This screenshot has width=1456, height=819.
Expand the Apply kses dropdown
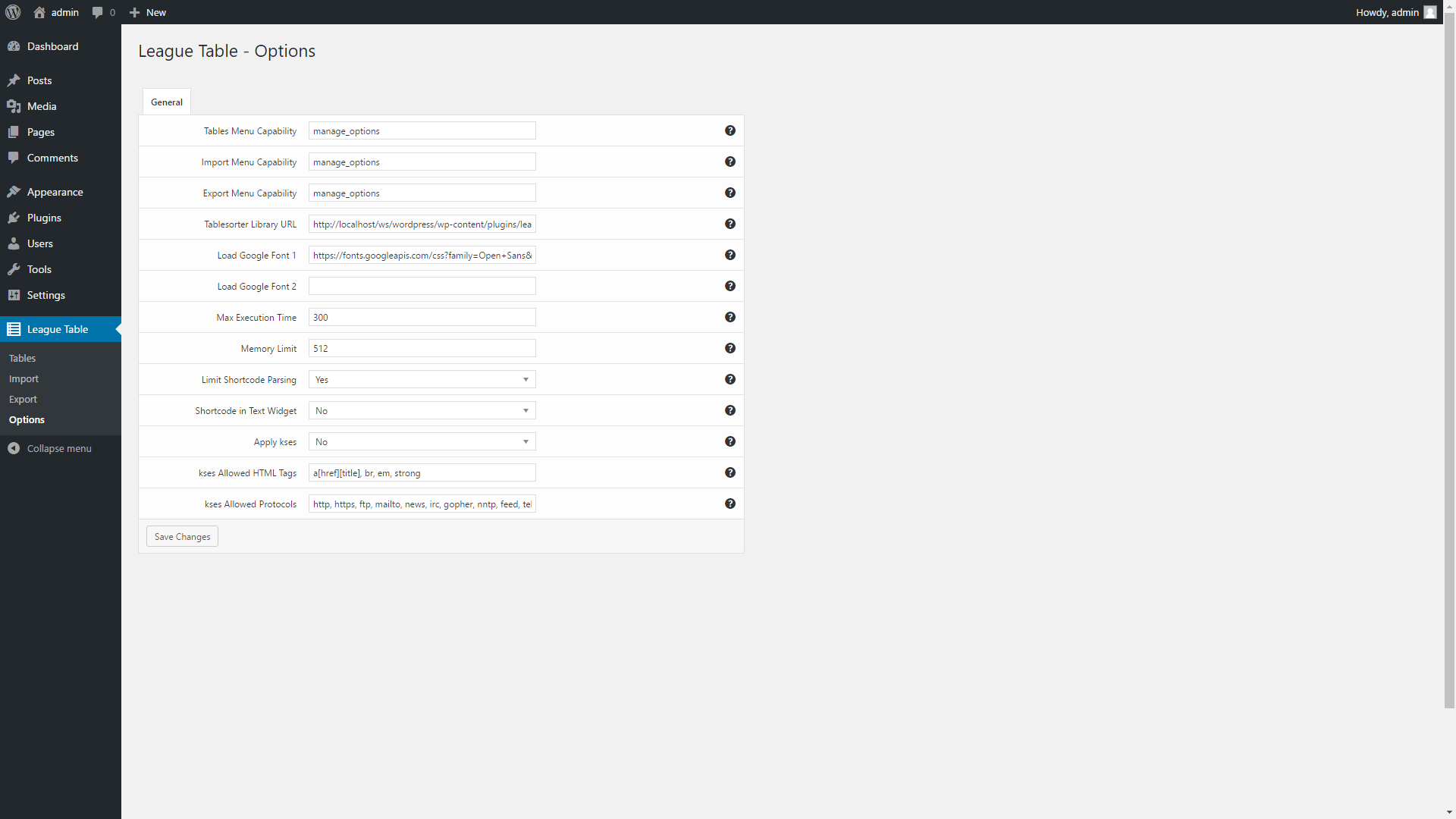pyautogui.click(x=422, y=441)
